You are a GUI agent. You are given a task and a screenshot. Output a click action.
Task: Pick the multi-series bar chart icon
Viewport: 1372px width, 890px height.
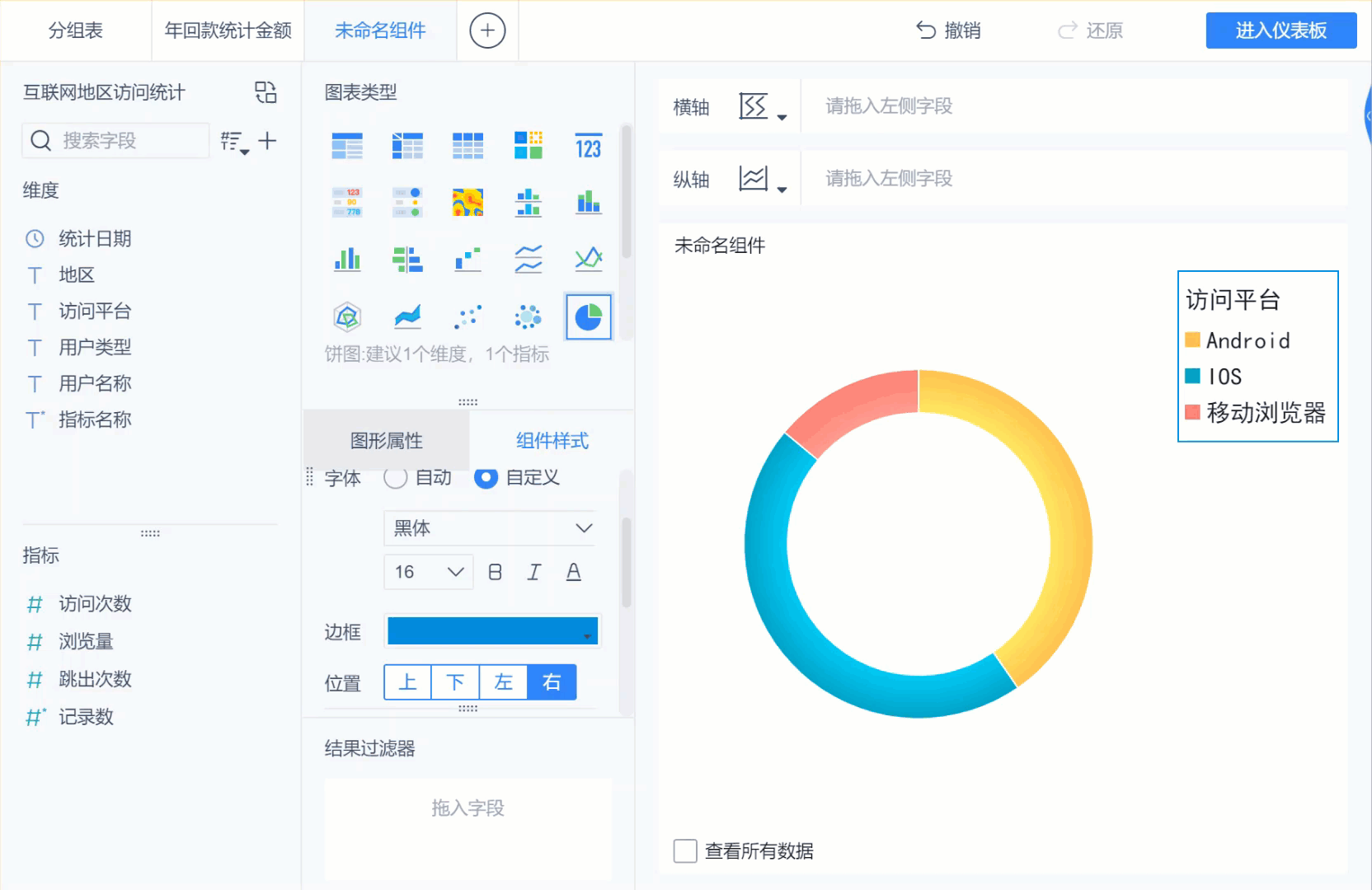(347, 259)
